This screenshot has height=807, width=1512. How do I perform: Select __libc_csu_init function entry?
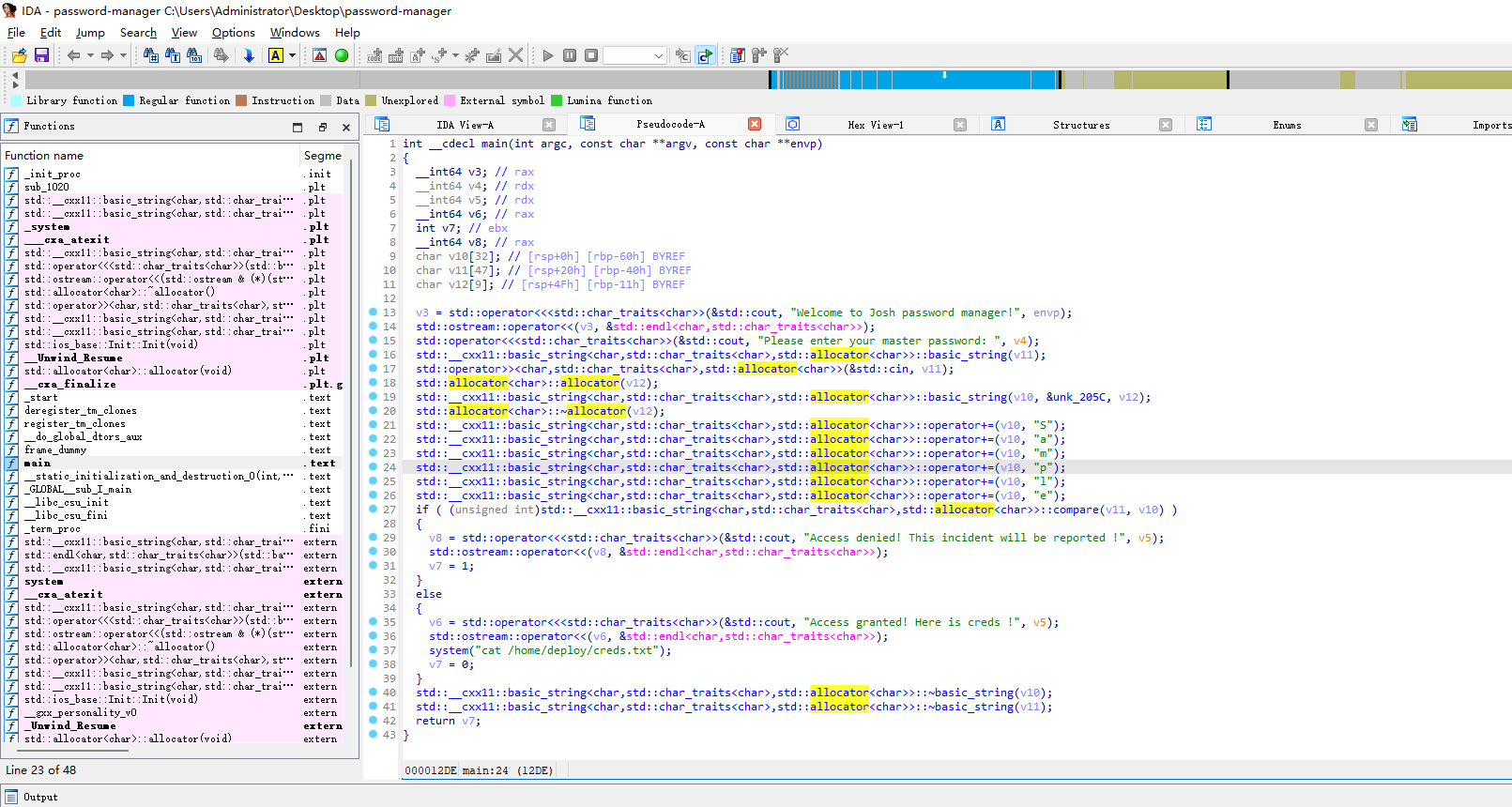pyautogui.click(x=175, y=502)
